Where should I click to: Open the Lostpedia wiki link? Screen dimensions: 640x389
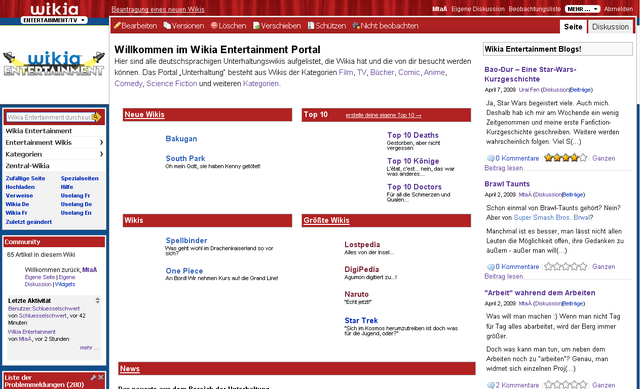click(x=362, y=245)
